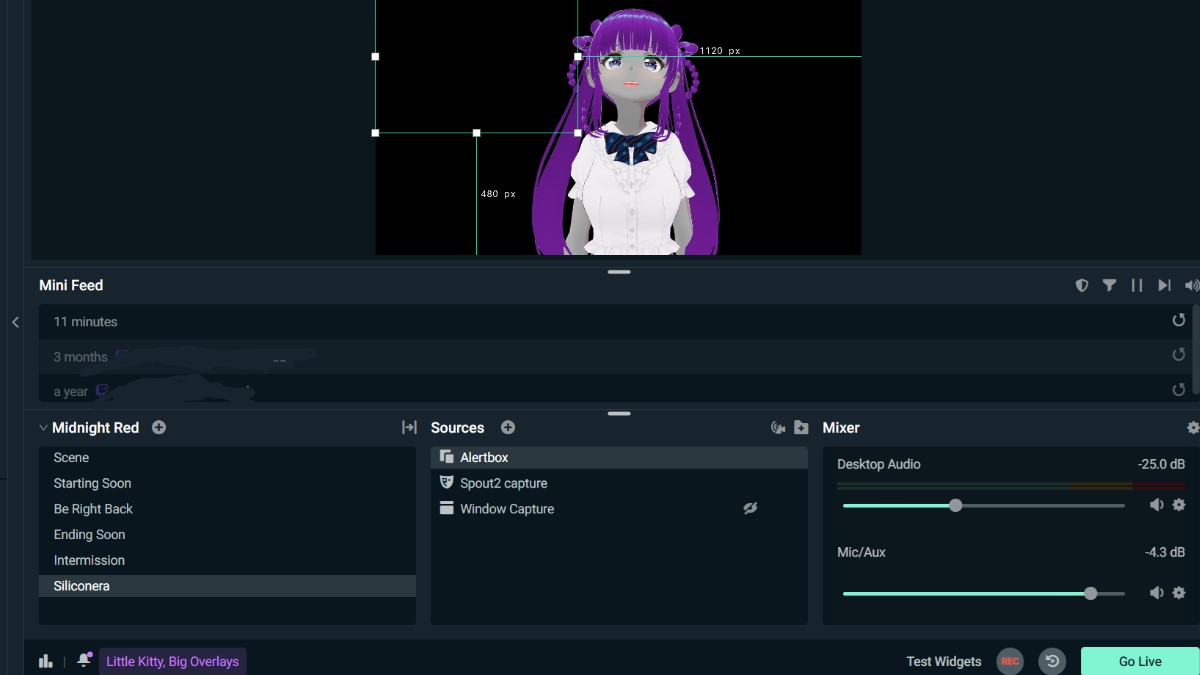Open Mixer settings gear in panel header
The height and width of the screenshot is (675, 1200).
(x=1192, y=427)
